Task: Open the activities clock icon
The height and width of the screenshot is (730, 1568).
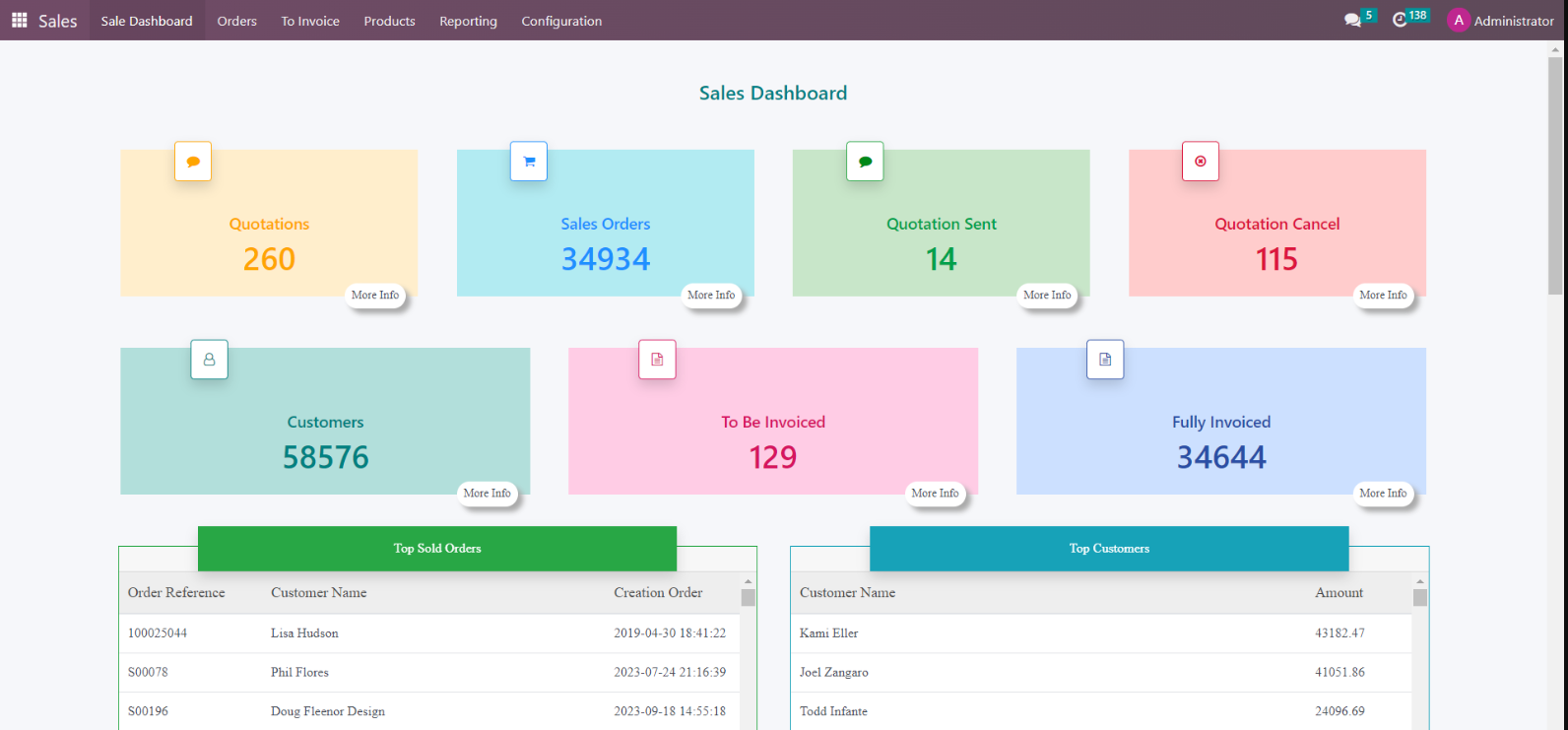Action: [1400, 20]
